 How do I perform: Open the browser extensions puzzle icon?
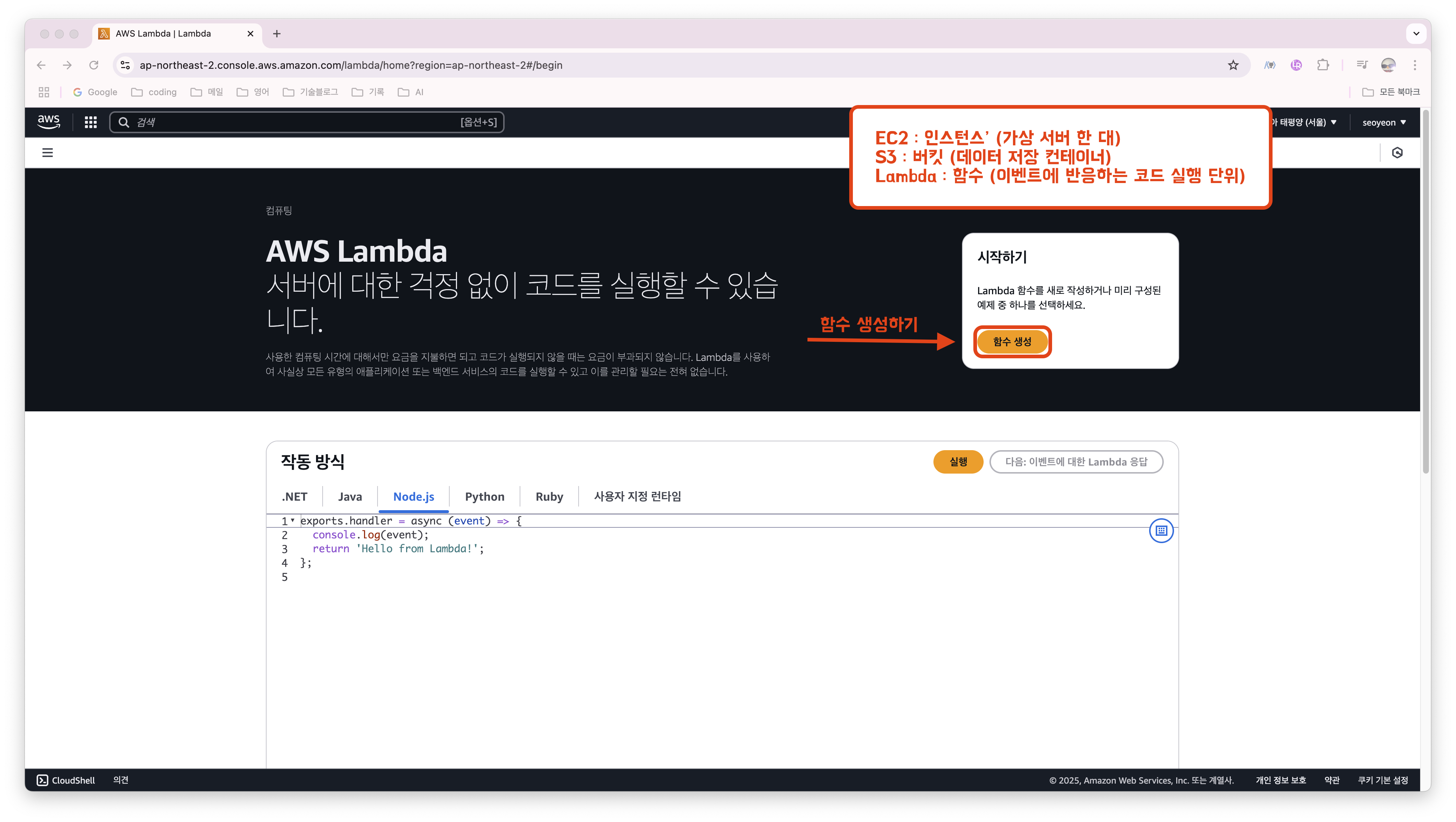point(1323,66)
